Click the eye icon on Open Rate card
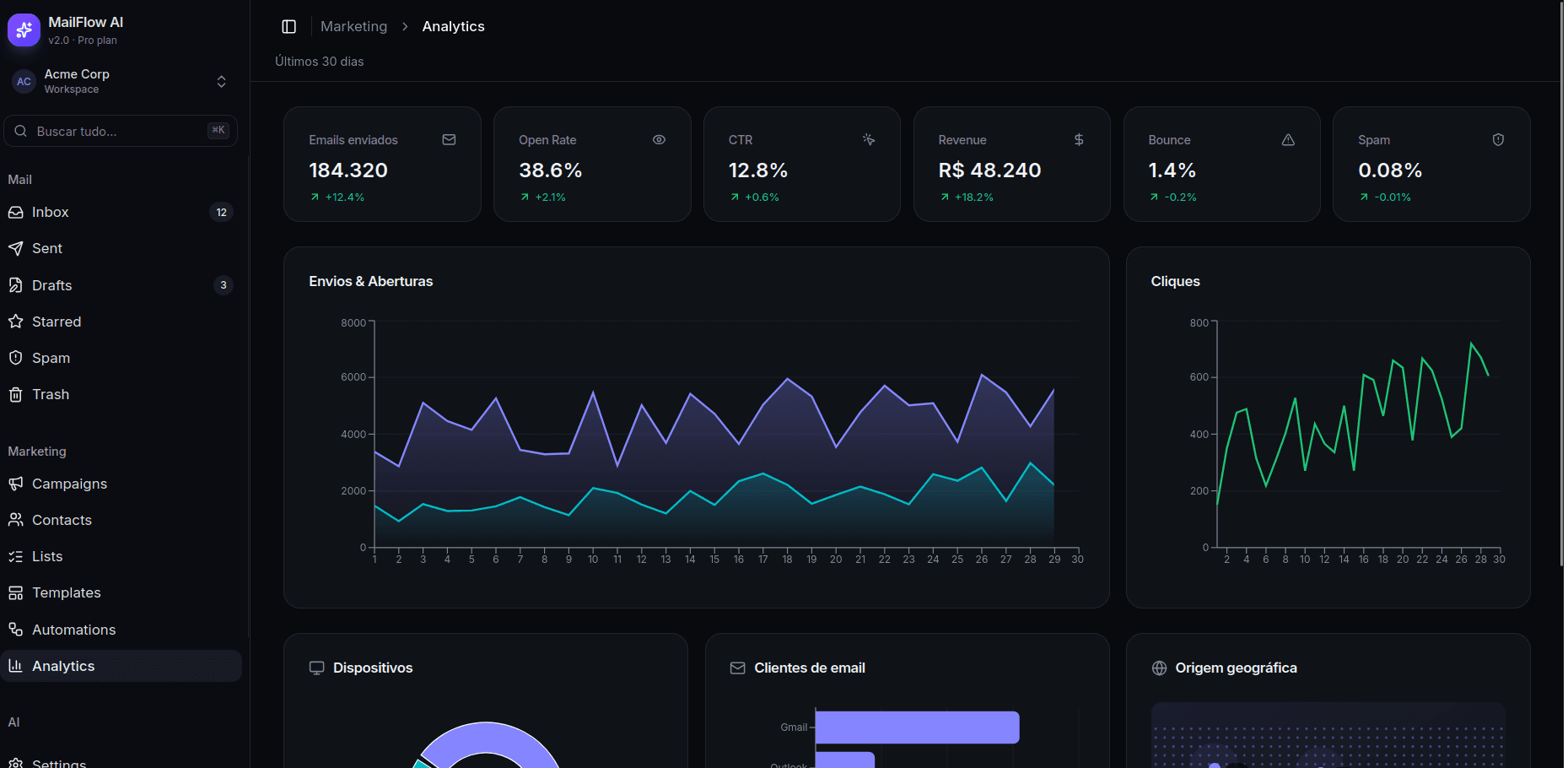 pyautogui.click(x=659, y=140)
